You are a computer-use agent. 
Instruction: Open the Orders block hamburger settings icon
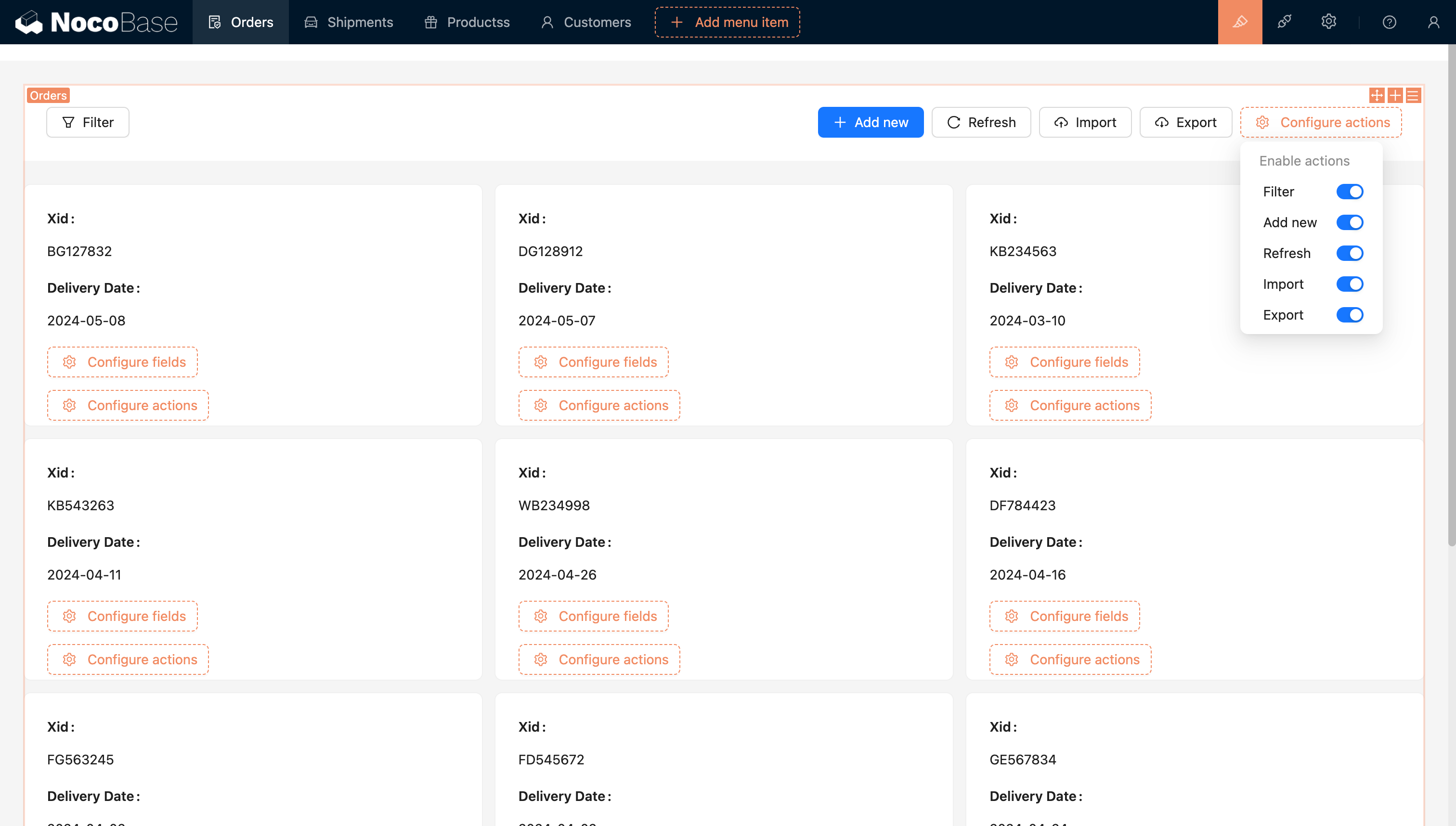click(1413, 95)
